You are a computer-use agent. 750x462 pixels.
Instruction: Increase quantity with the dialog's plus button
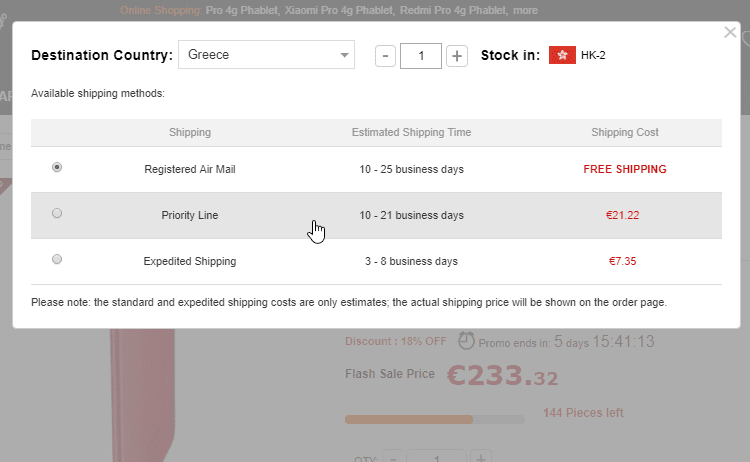[457, 56]
